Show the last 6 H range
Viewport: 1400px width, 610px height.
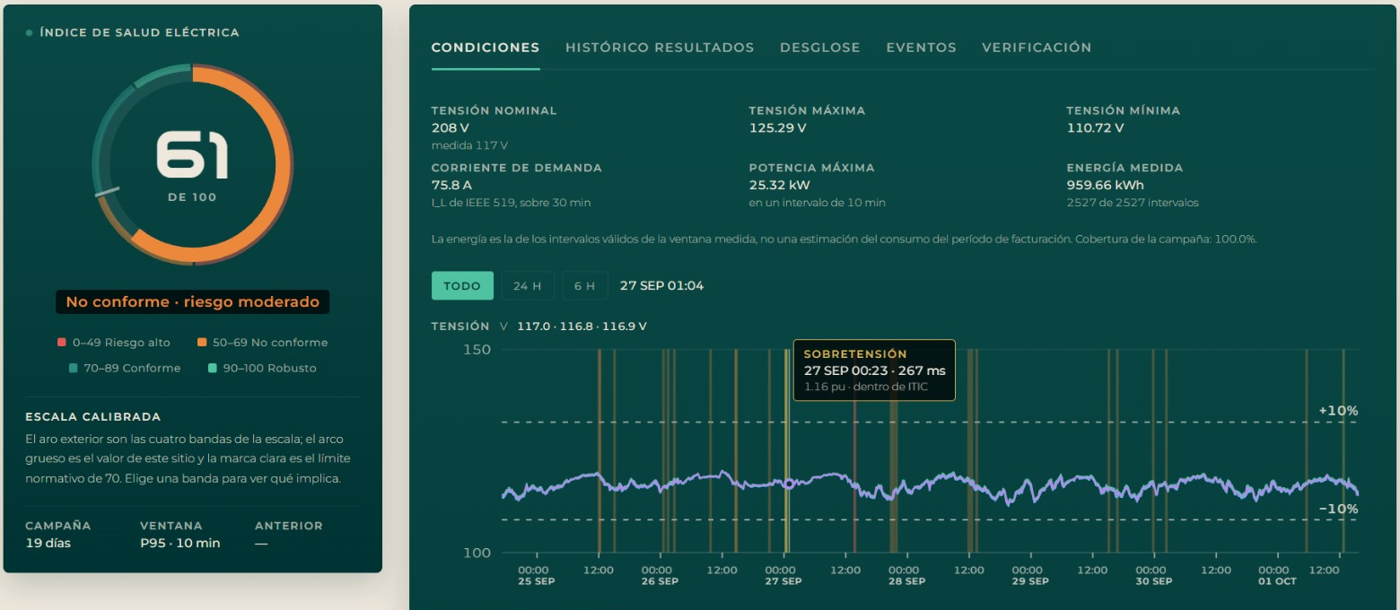coord(585,286)
